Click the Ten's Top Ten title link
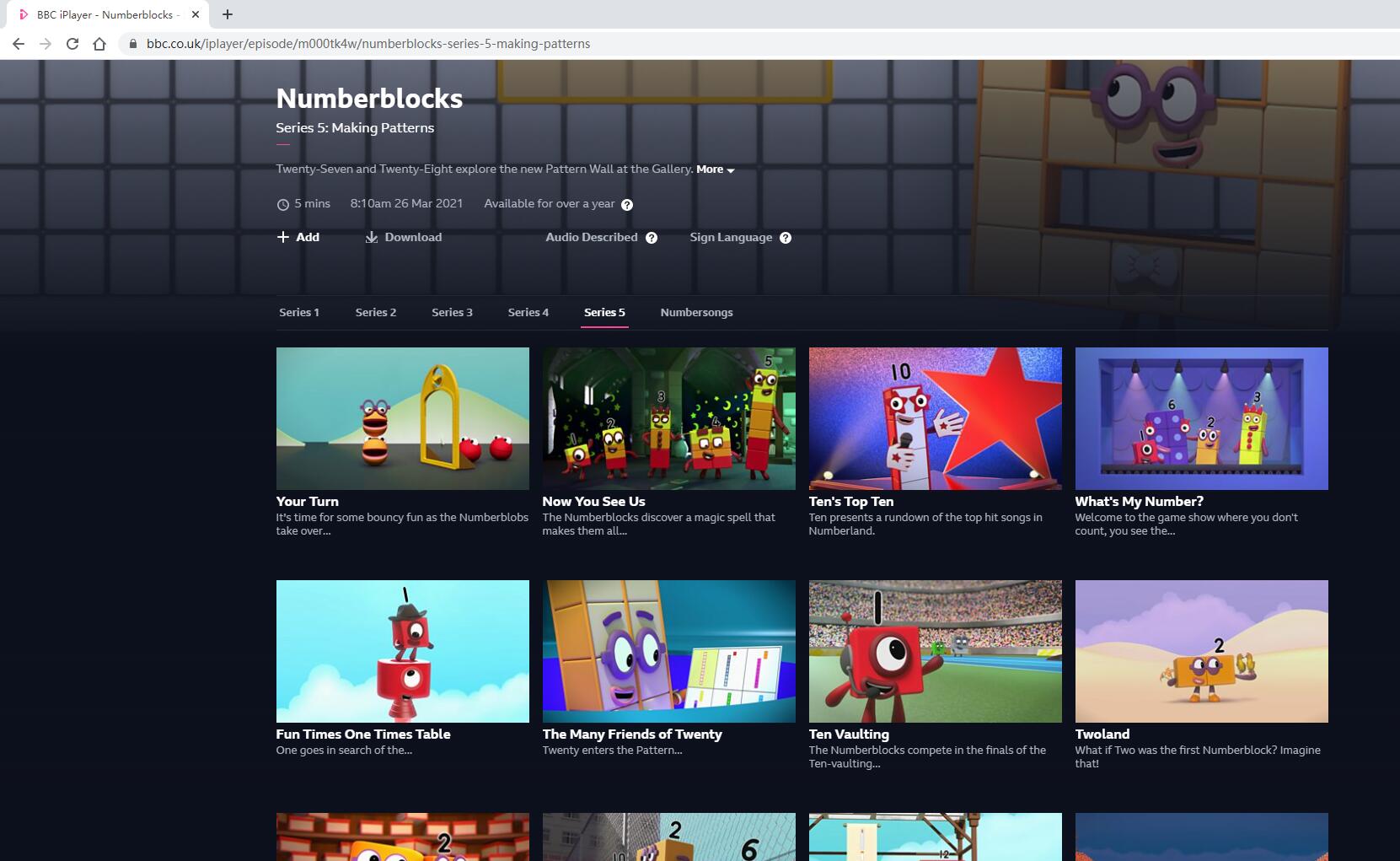Viewport: 1400px width, 861px height. pos(851,501)
